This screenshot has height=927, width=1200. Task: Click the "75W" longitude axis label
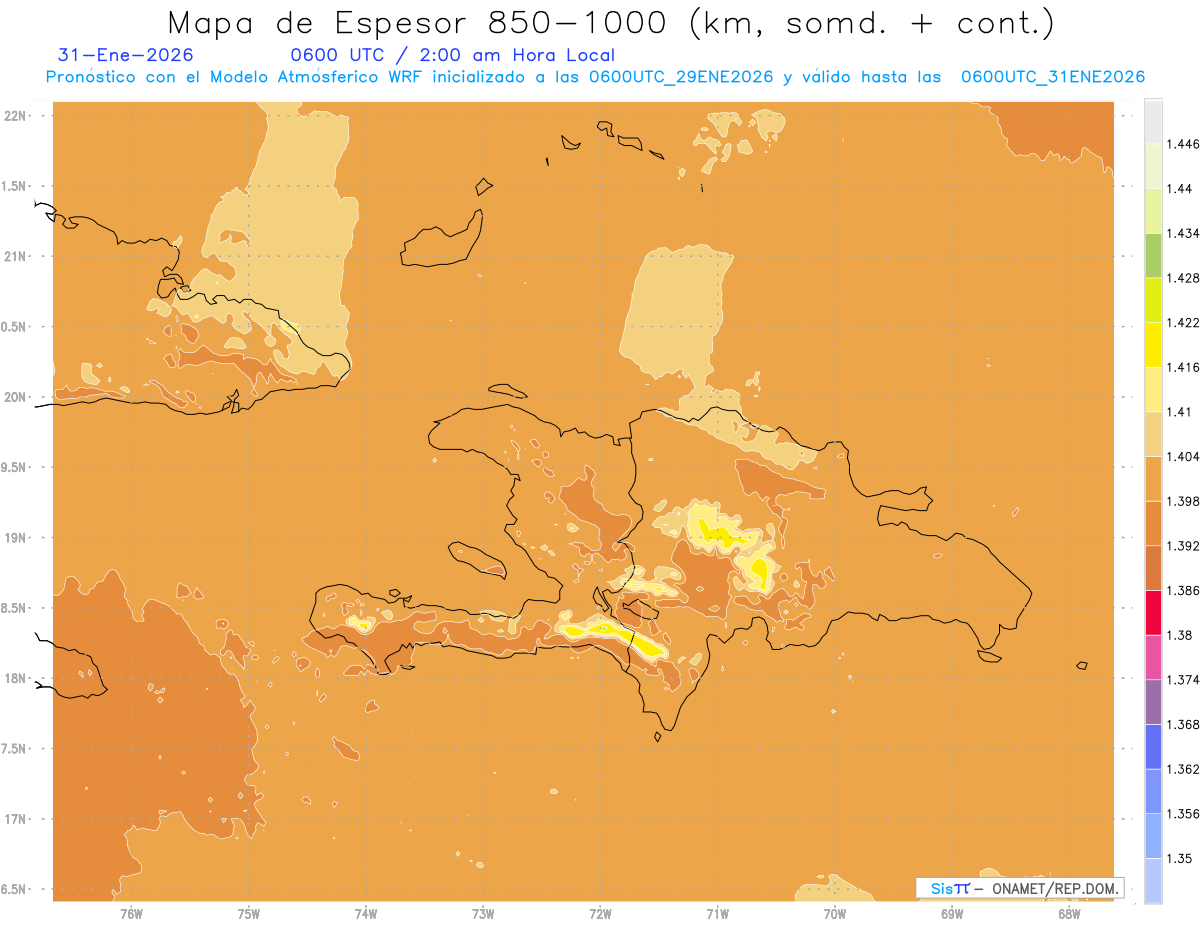coord(249,913)
